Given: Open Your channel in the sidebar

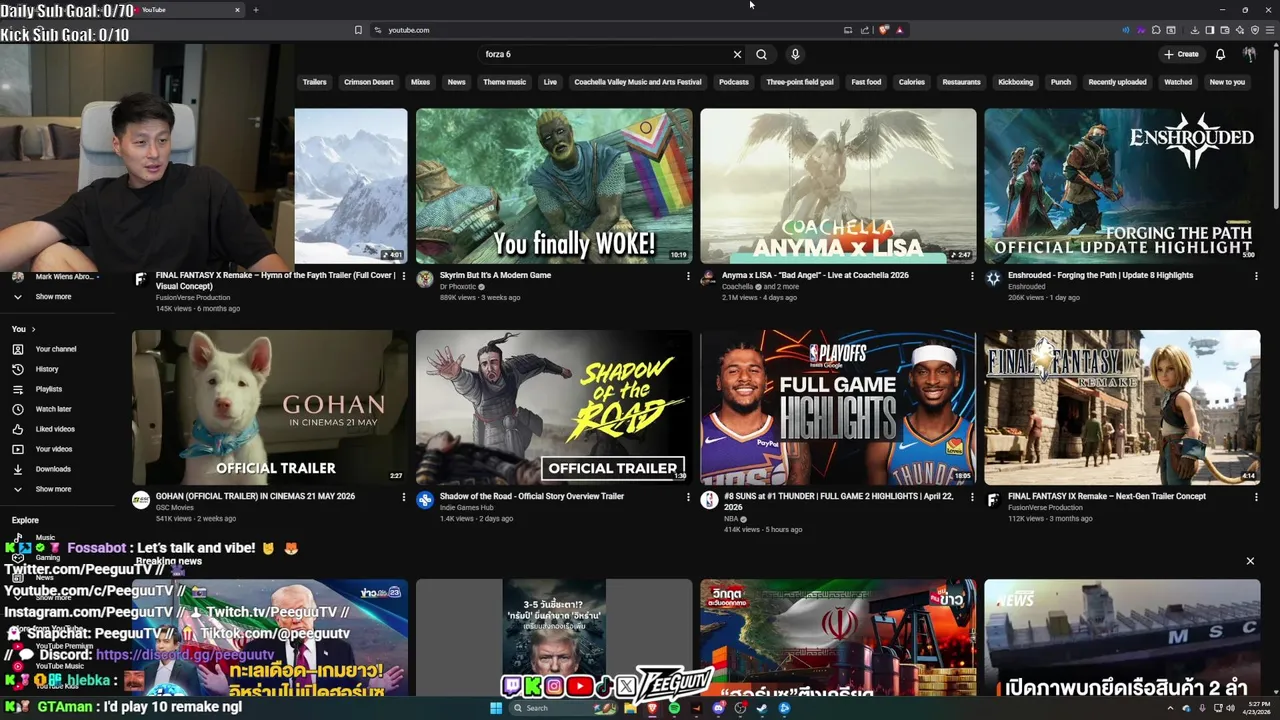Looking at the screenshot, I should tap(56, 349).
